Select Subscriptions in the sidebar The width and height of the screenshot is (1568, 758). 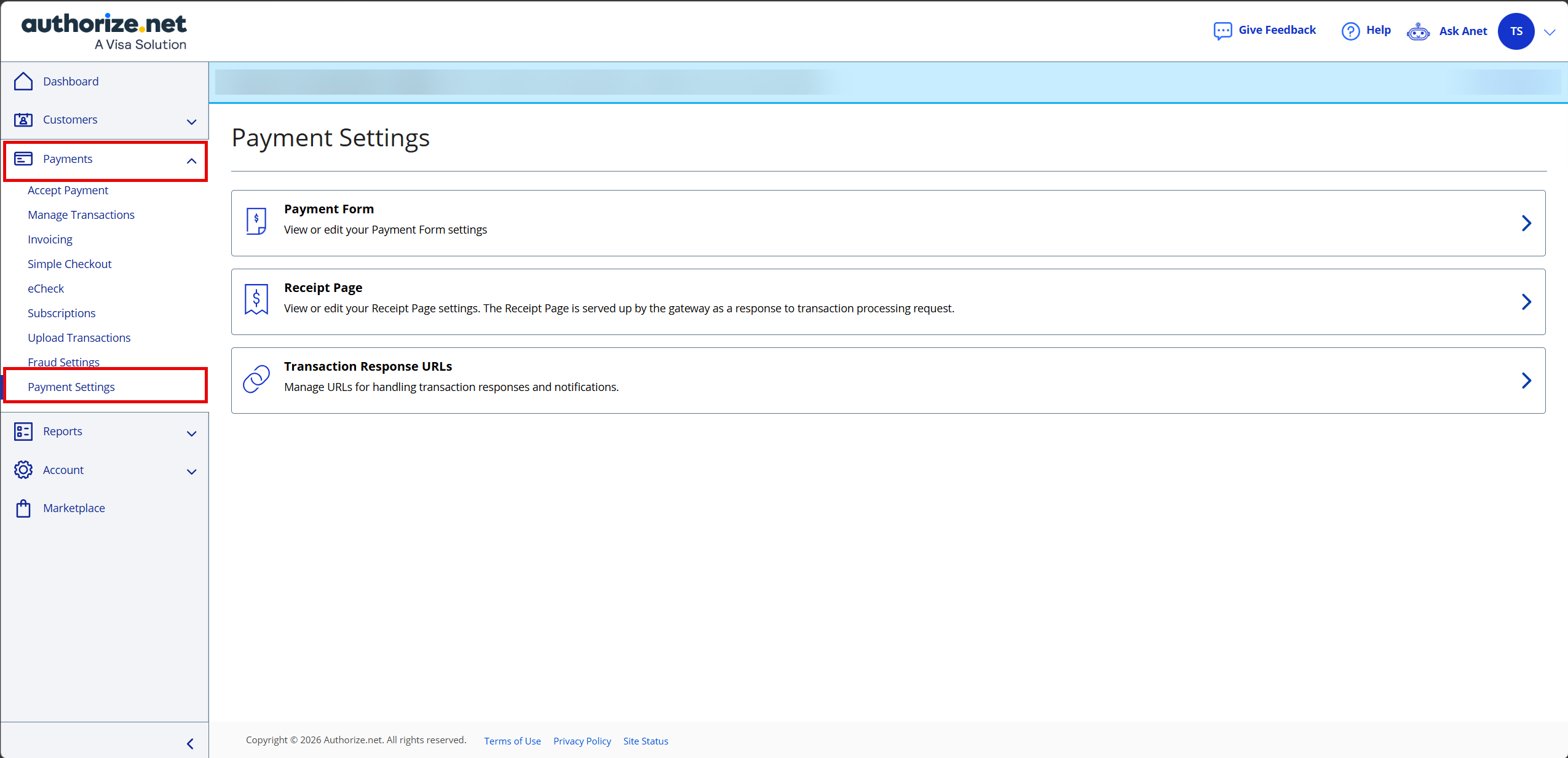click(x=61, y=314)
